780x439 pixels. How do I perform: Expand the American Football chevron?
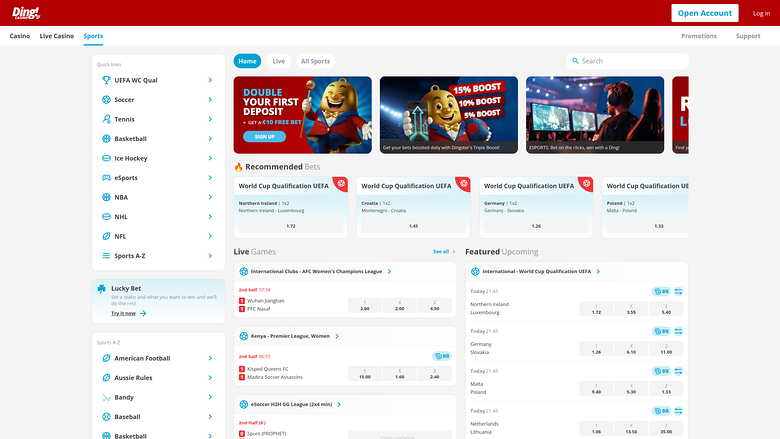tap(210, 358)
